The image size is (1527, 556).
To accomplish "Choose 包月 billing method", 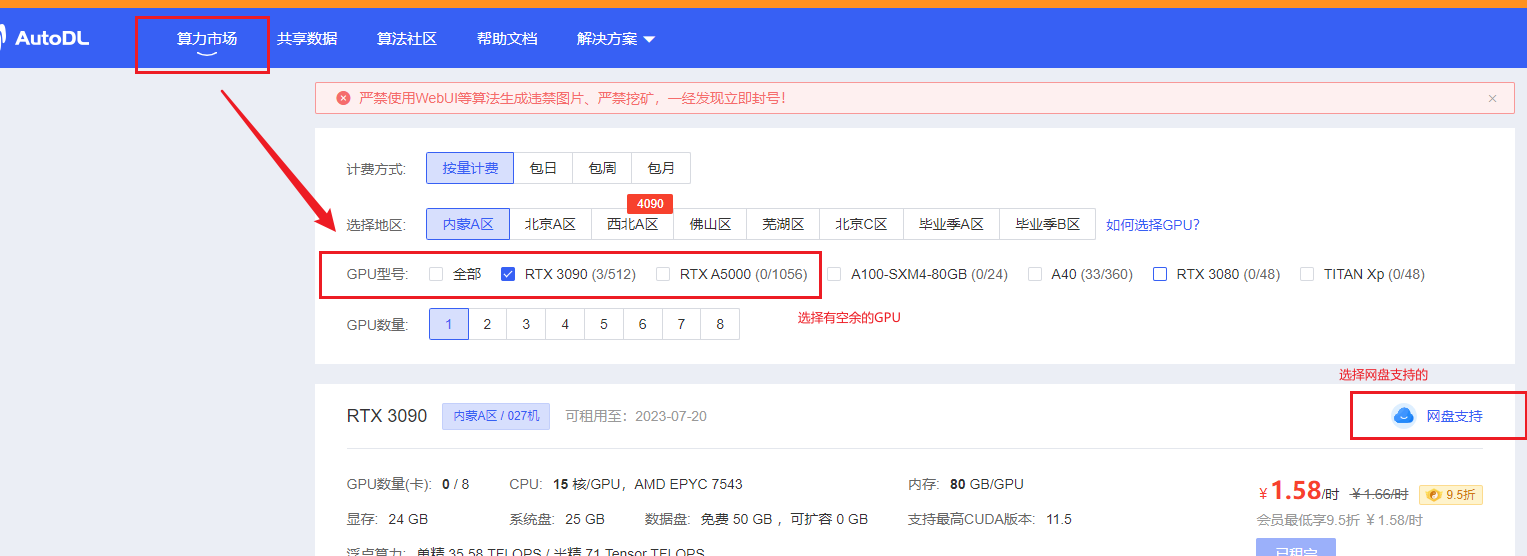I will pyautogui.click(x=661, y=168).
